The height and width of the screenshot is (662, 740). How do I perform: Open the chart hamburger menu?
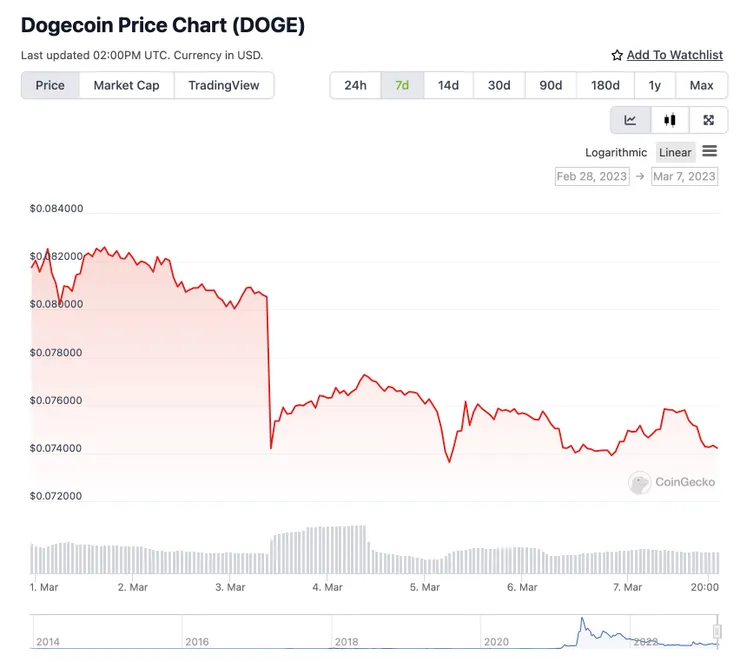tap(709, 151)
